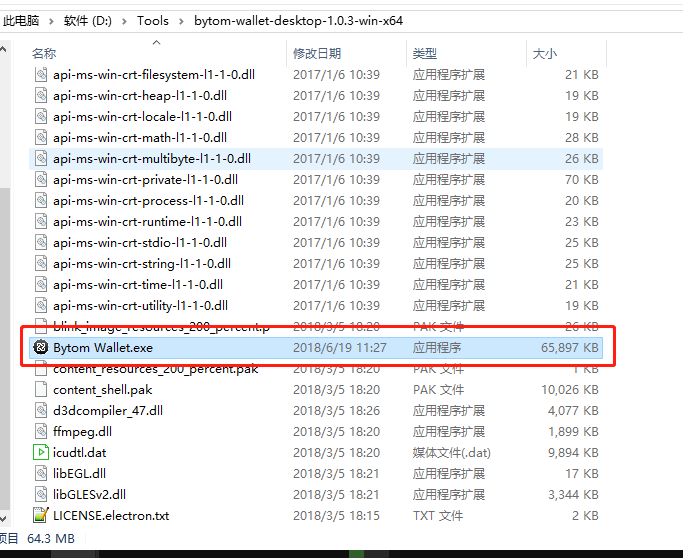Click the LICENSE.electron.txt notepad icon
683x558 pixels.
pos(41,515)
